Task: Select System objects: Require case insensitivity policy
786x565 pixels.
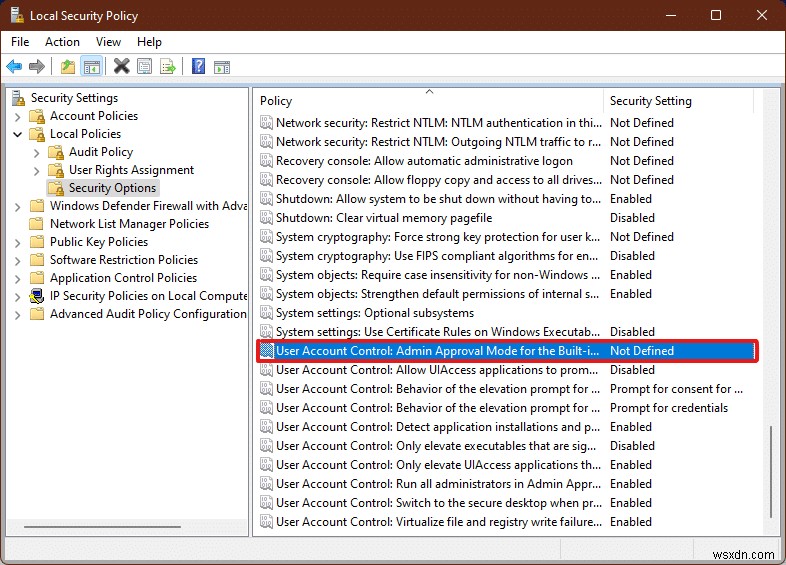Action: click(507, 275)
